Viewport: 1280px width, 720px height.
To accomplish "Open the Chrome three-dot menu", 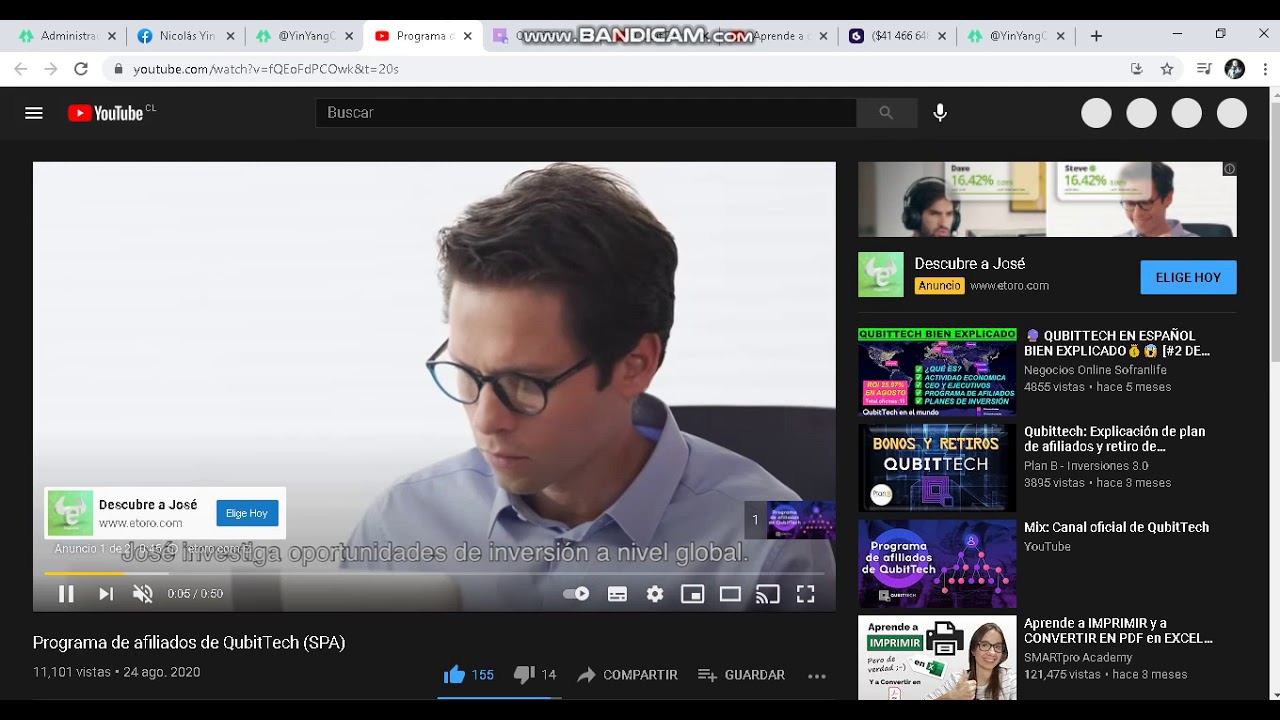I will point(1264,69).
